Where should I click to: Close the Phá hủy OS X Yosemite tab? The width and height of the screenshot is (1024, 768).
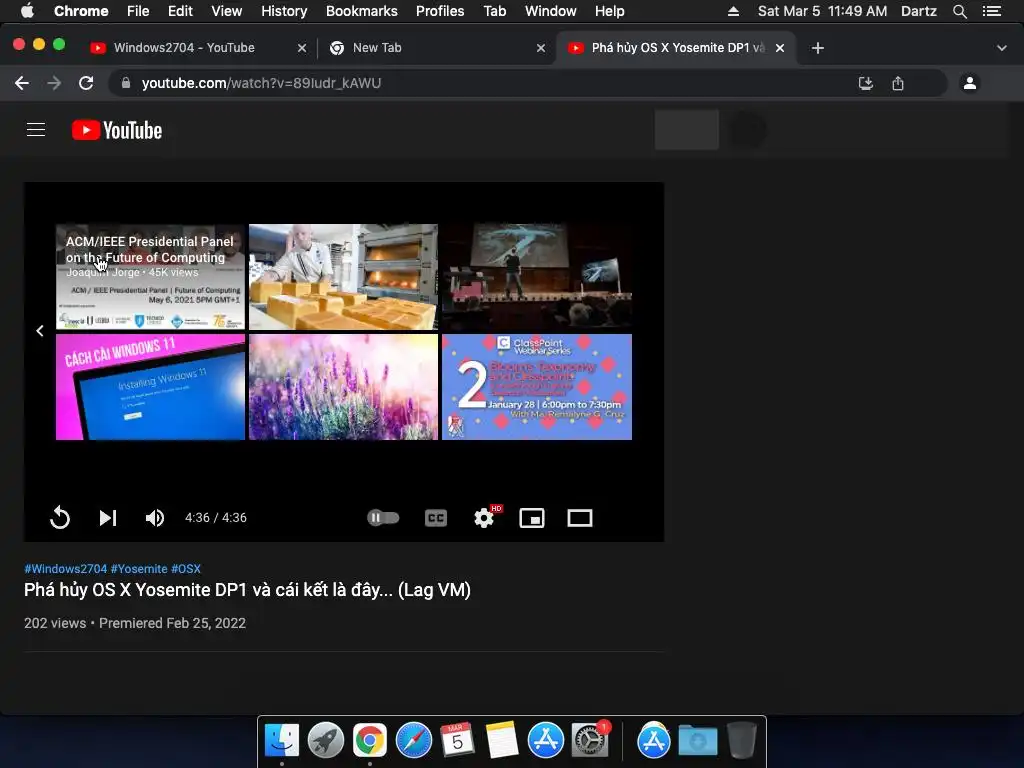[780, 48]
